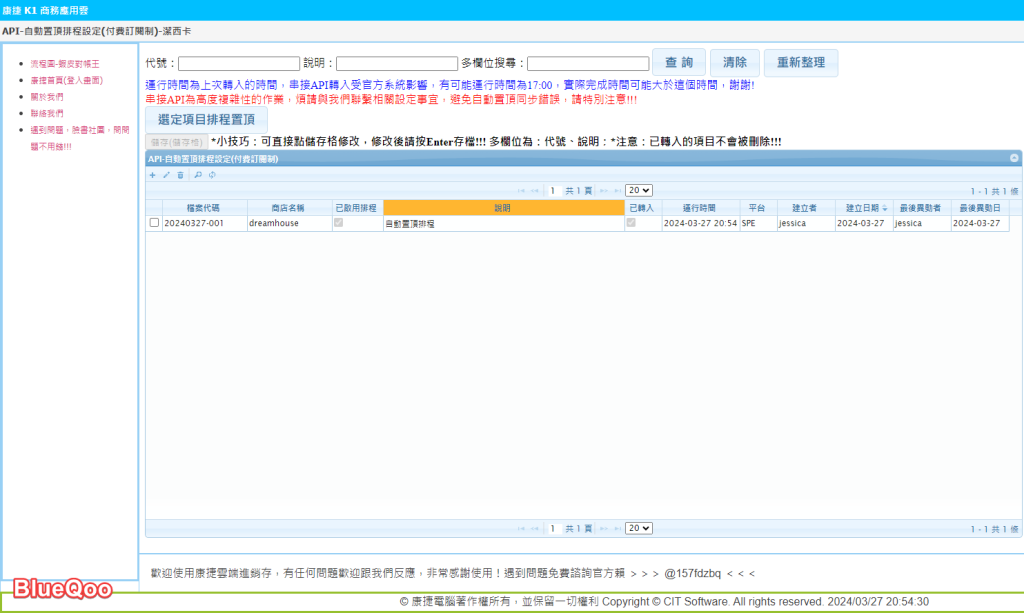The height and width of the screenshot is (613, 1024).
Task: Click the 選定項目排程置頂 button
Action: pos(206,119)
